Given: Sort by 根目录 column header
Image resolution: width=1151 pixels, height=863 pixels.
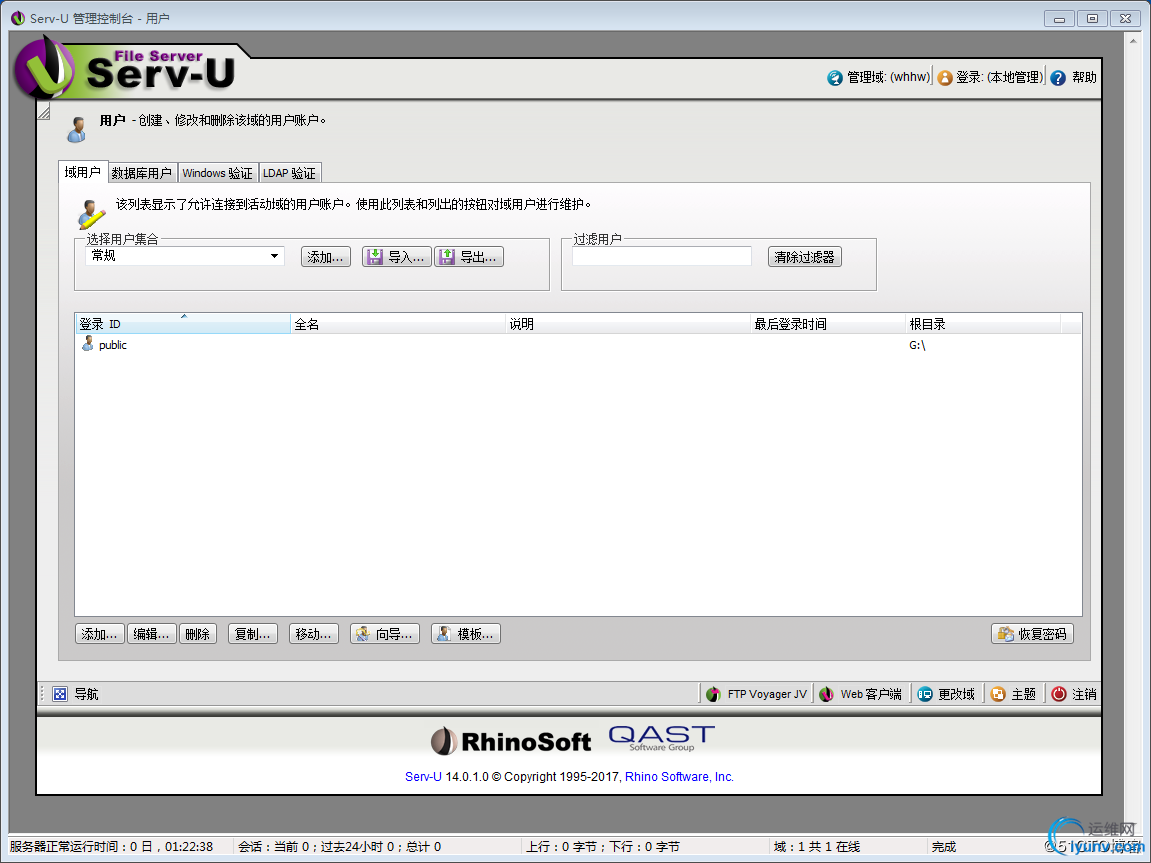Looking at the screenshot, I should point(983,324).
